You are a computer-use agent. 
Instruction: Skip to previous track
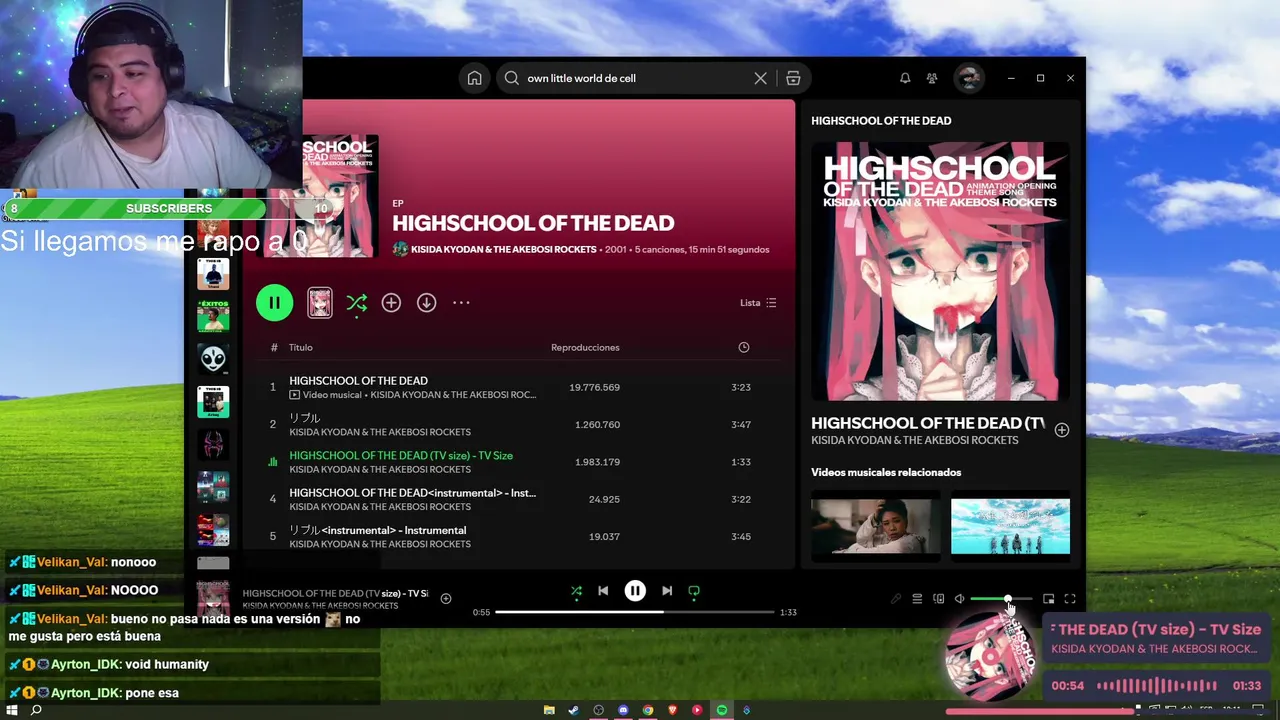[603, 591]
